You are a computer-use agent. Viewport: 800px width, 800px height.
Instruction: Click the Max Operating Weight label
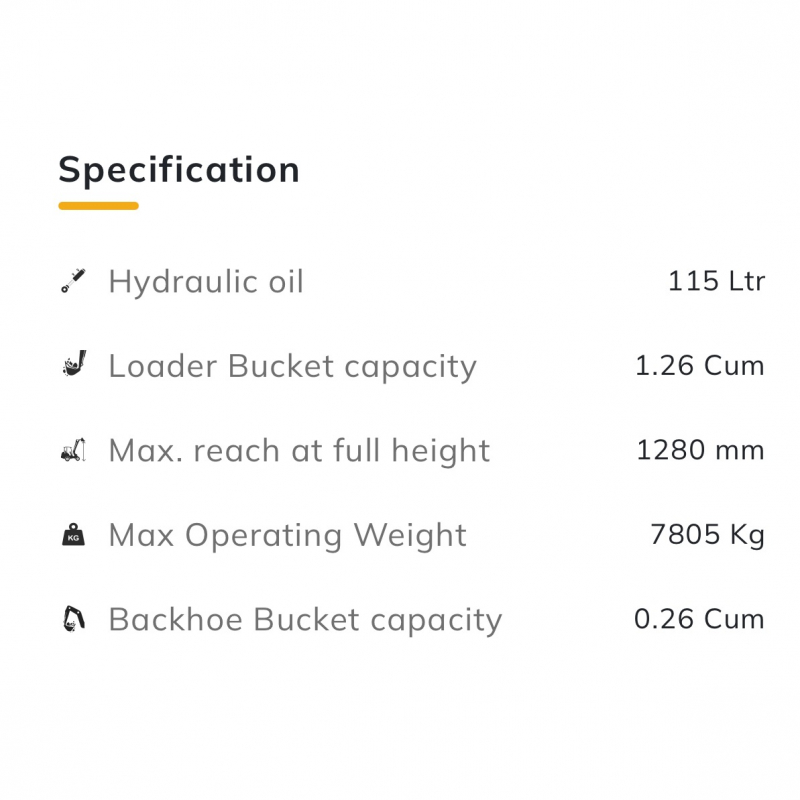point(287,535)
